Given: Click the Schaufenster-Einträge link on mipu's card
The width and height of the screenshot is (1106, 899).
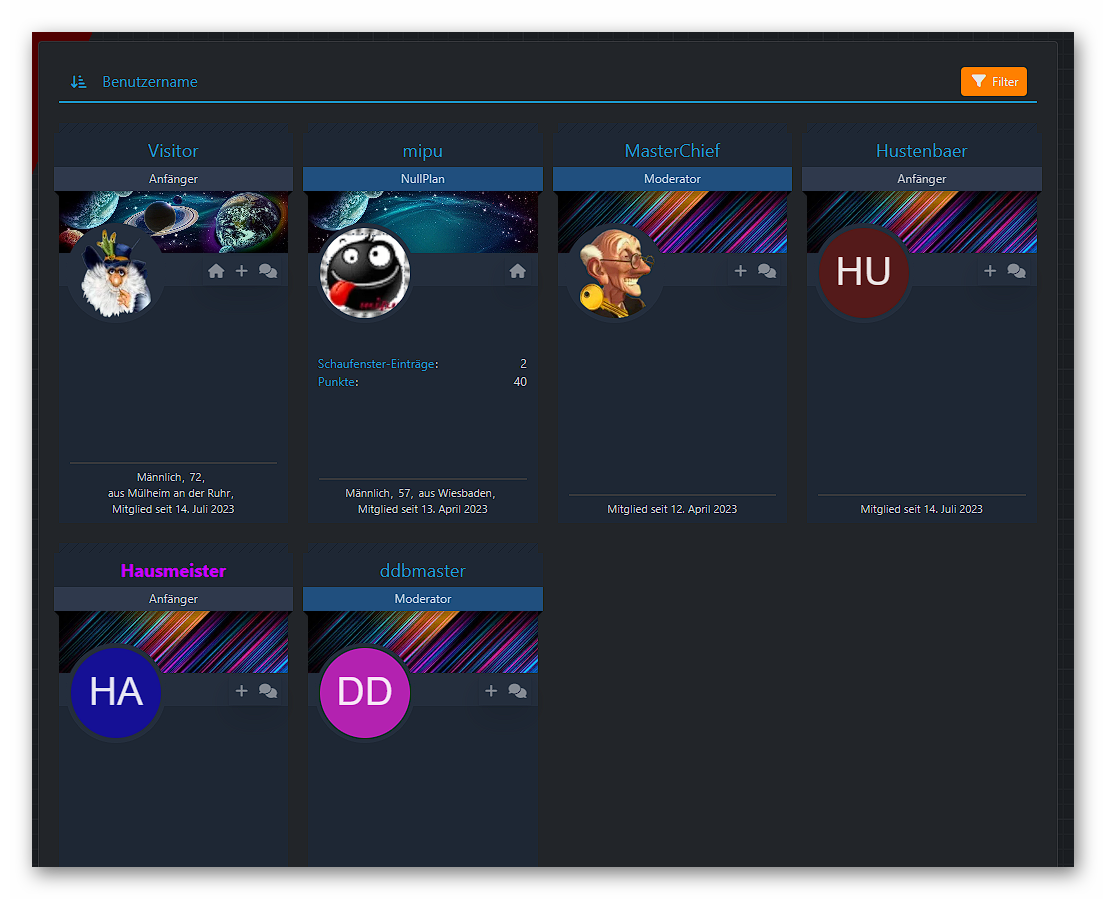Looking at the screenshot, I should [x=376, y=364].
